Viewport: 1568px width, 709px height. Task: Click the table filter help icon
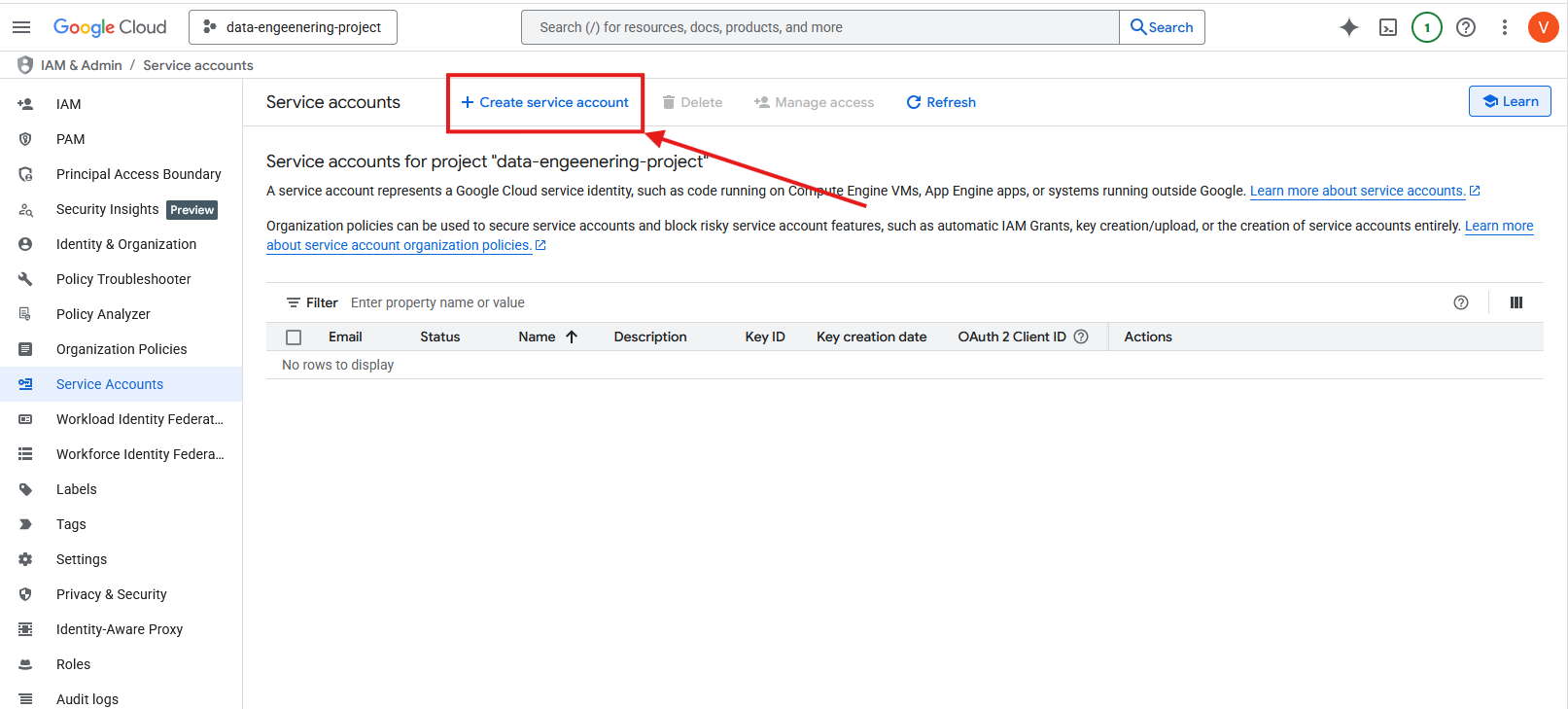pos(1460,302)
